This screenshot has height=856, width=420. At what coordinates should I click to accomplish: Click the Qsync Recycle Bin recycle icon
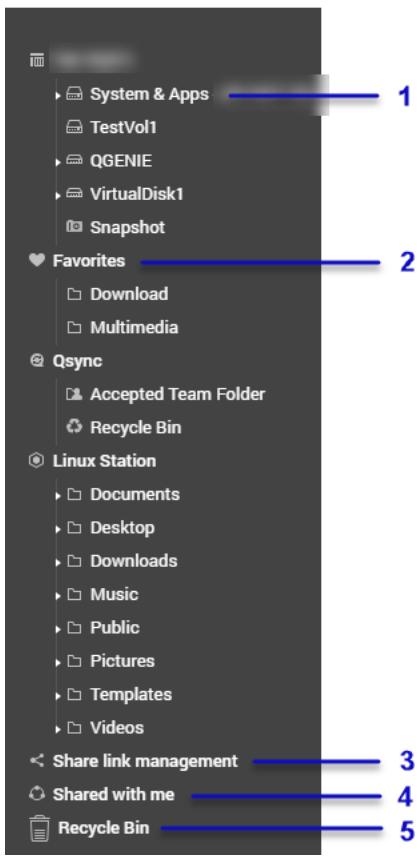(x=74, y=427)
